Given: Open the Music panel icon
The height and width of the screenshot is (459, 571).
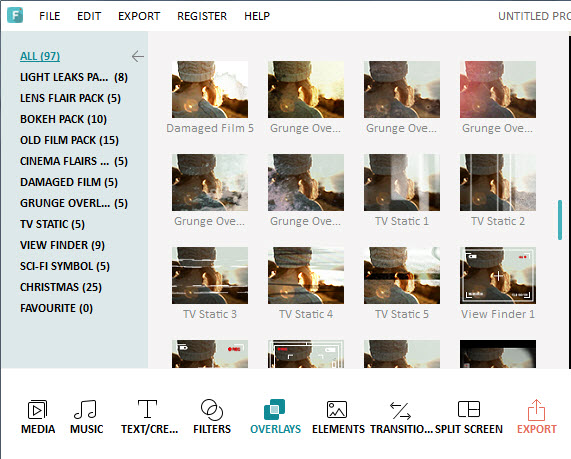Looking at the screenshot, I should point(86,409).
